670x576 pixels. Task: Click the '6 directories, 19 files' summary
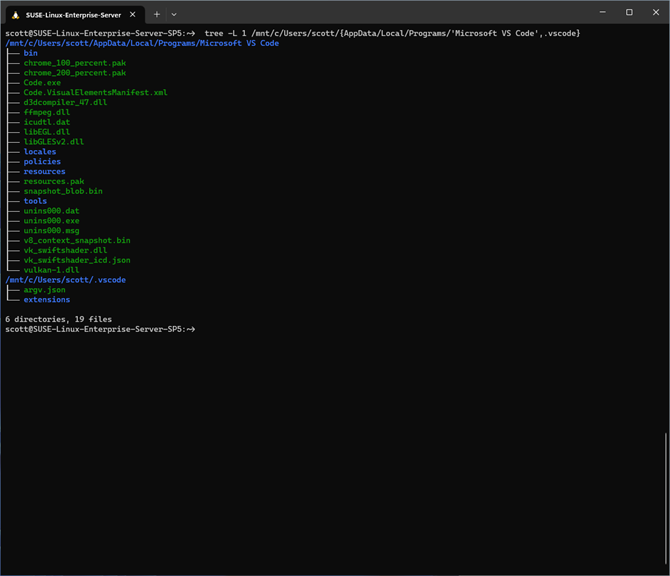(x=59, y=319)
